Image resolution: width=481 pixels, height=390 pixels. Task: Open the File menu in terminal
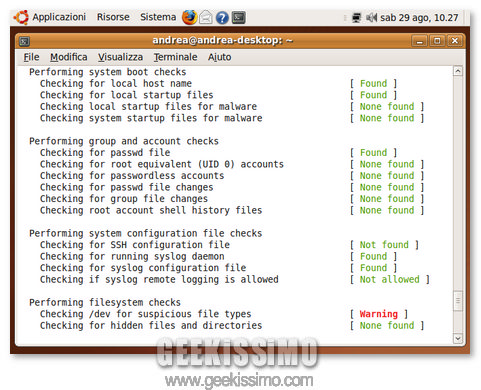(31, 57)
